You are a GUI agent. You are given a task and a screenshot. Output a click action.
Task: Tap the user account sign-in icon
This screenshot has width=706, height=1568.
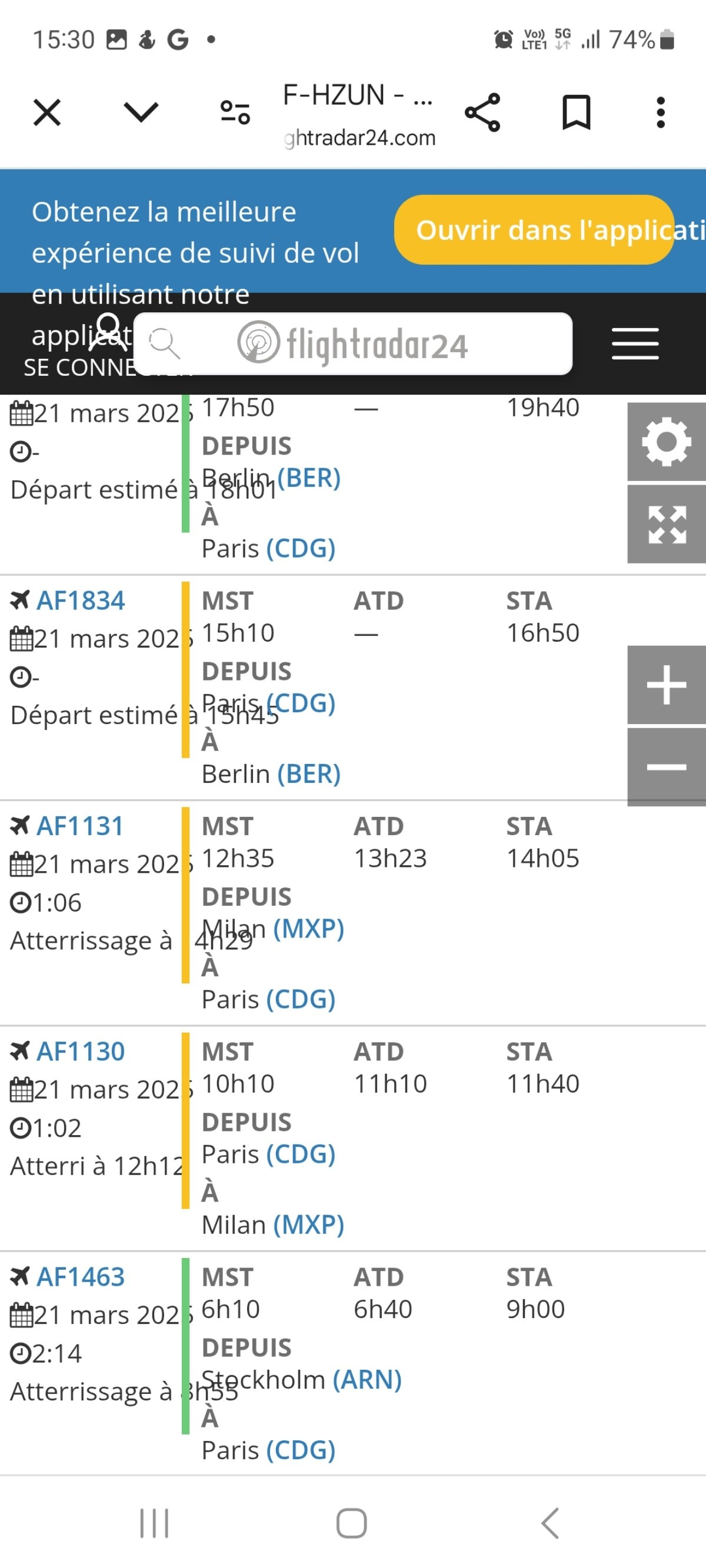[x=109, y=332]
